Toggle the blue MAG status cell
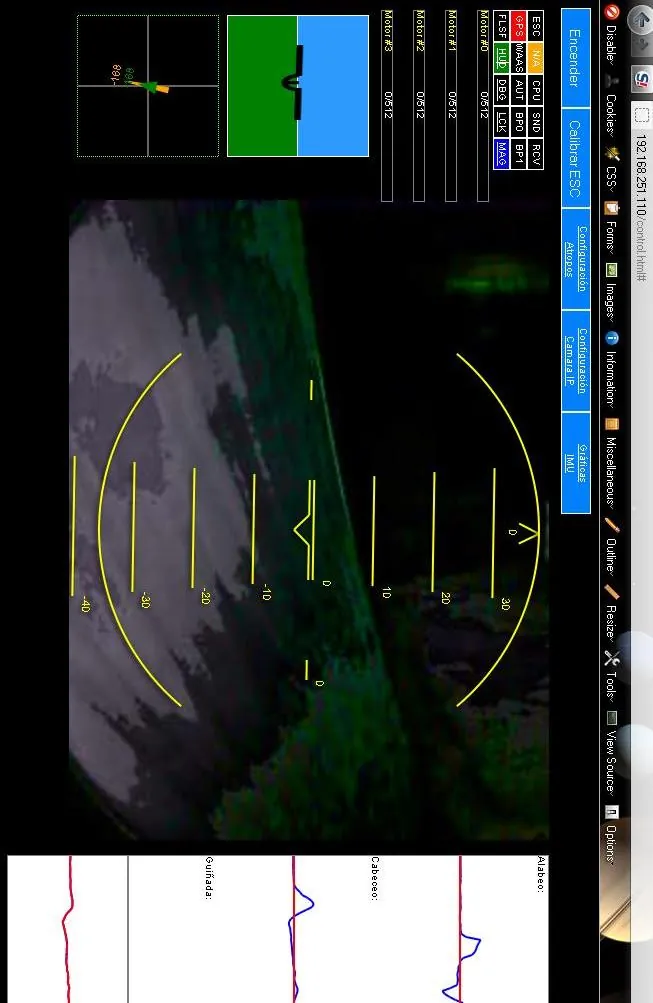 [502, 154]
